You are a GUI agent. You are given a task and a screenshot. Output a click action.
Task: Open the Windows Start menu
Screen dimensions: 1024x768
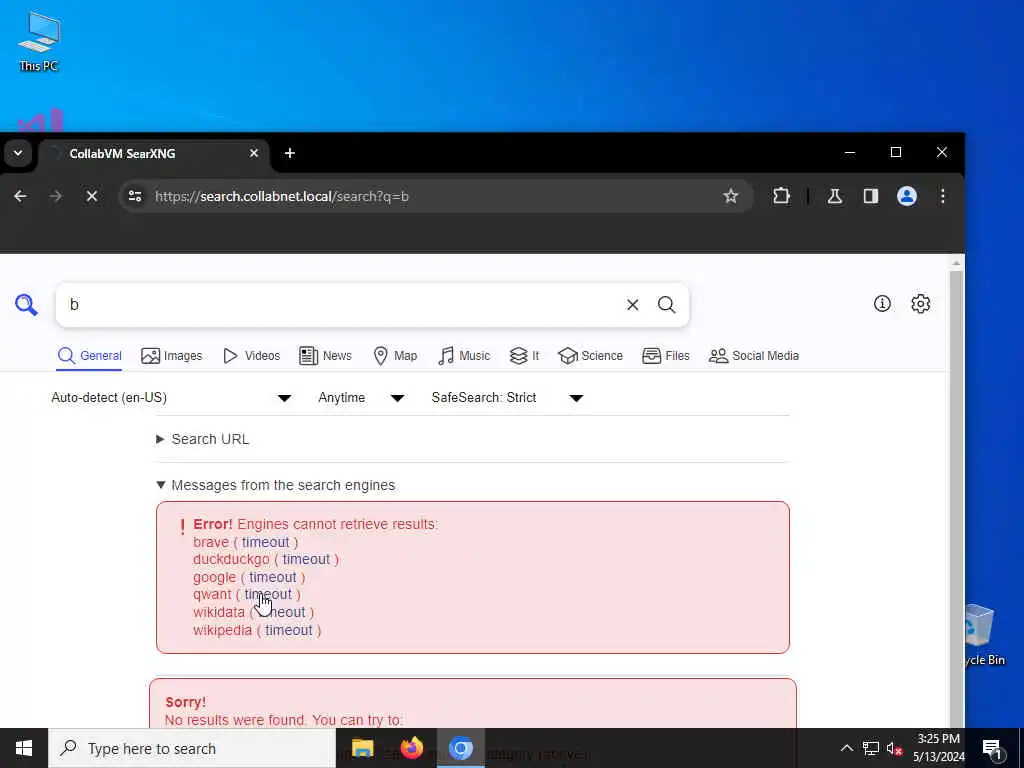tap(24, 748)
